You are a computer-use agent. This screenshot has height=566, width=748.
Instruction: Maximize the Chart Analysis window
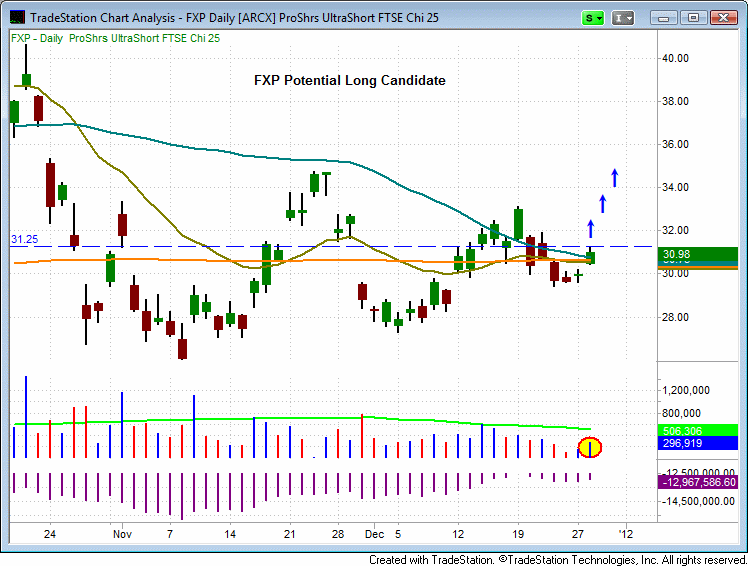point(693,18)
